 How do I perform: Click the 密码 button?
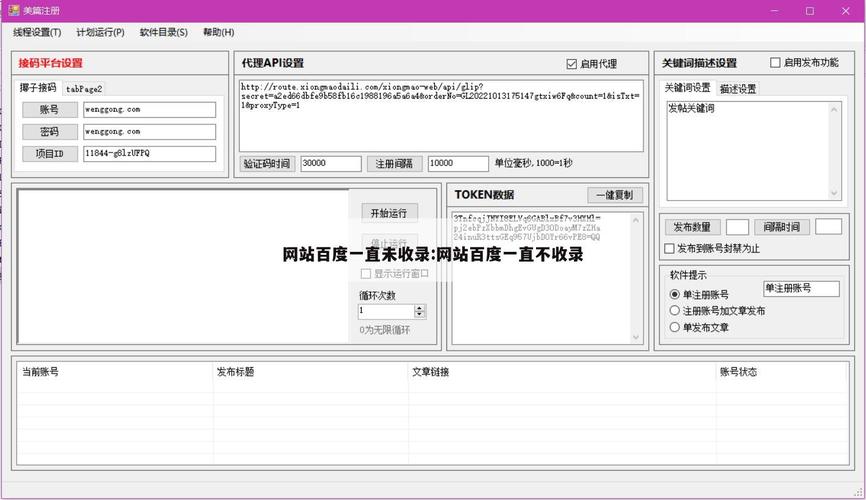pos(50,131)
